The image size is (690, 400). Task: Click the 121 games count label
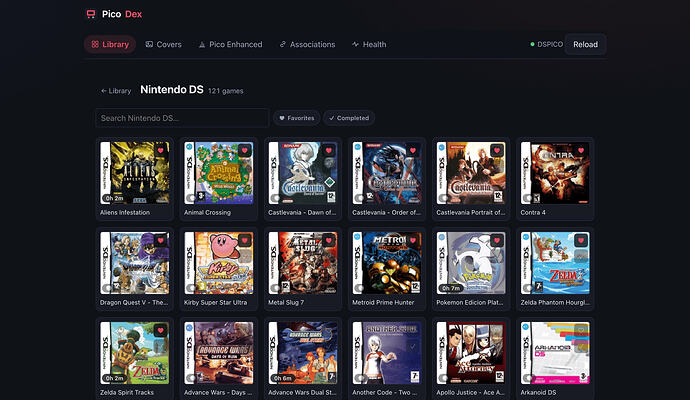click(x=225, y=91)
